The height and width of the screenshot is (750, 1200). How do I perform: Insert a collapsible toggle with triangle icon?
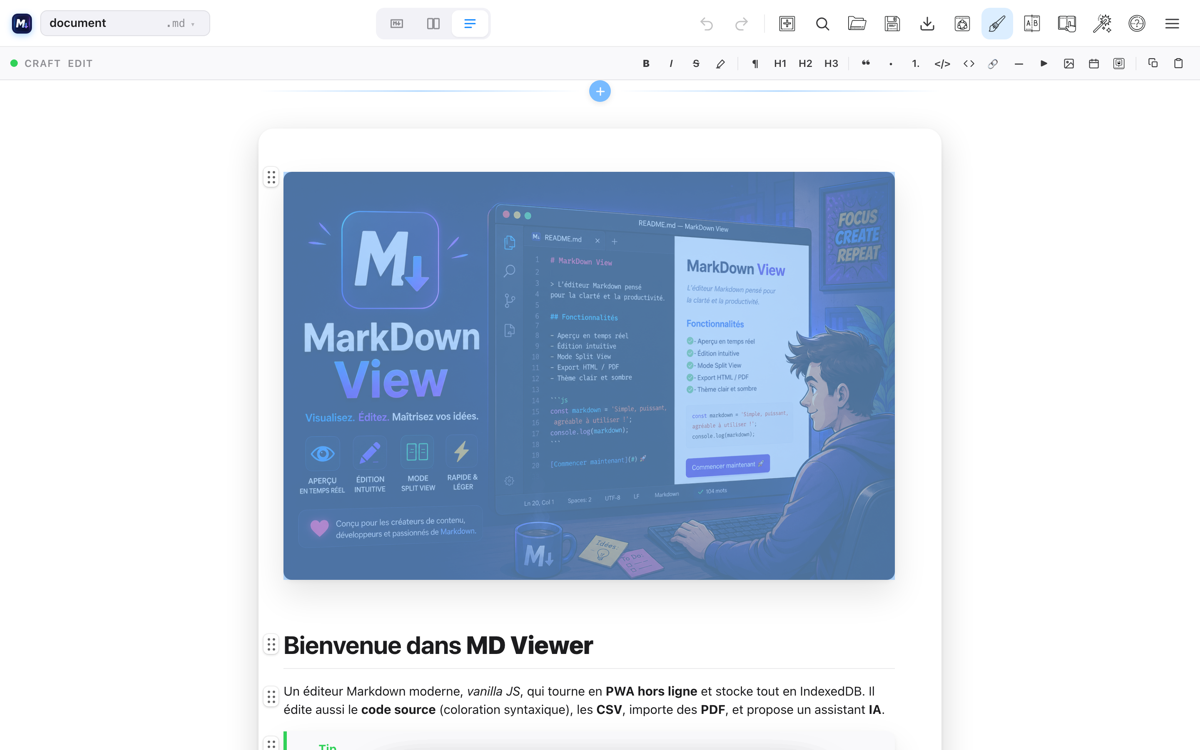click(x=1044, y=64)
